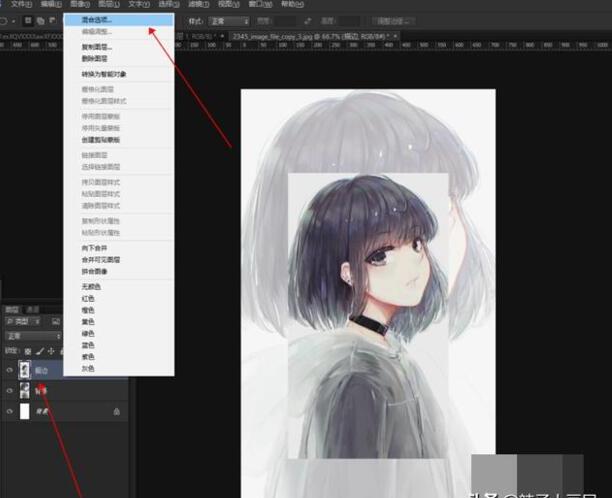Open the 编辑 menu in the menu bar
This screenshot has width=612, height=498.
[x=51, y=4]
